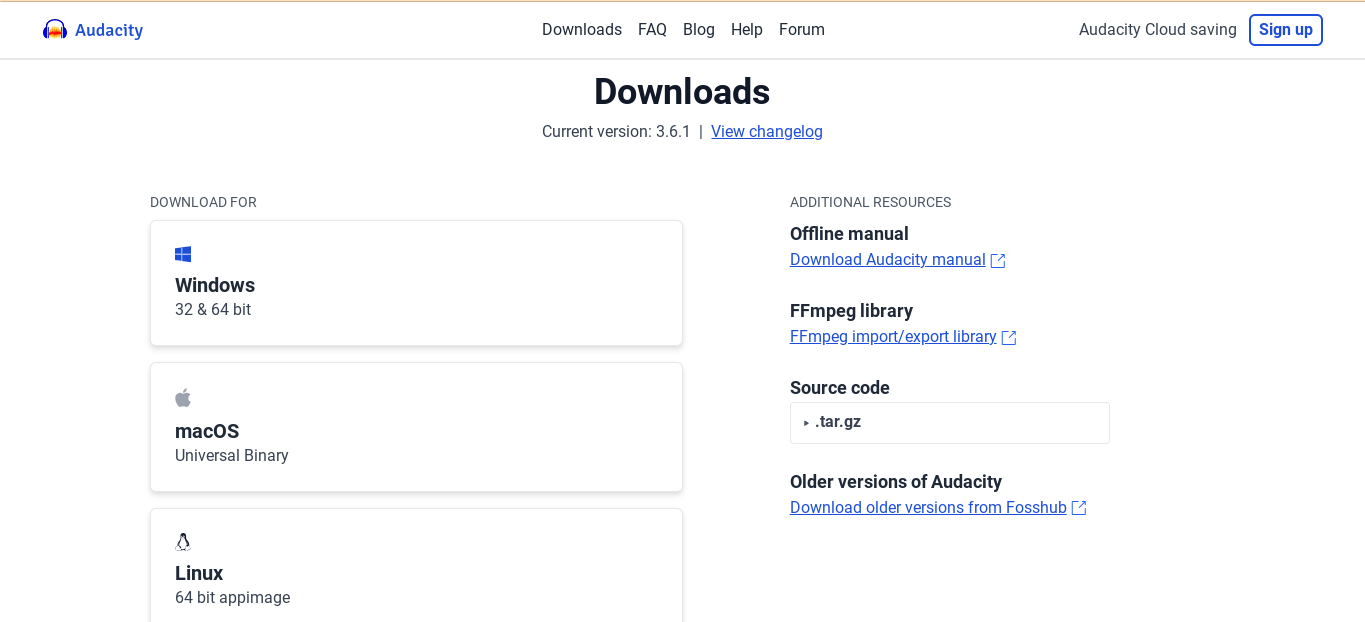Open the Downloads nav item
Image resolution: width=1365 pixels, height=622 pixels.
[582, 30]
